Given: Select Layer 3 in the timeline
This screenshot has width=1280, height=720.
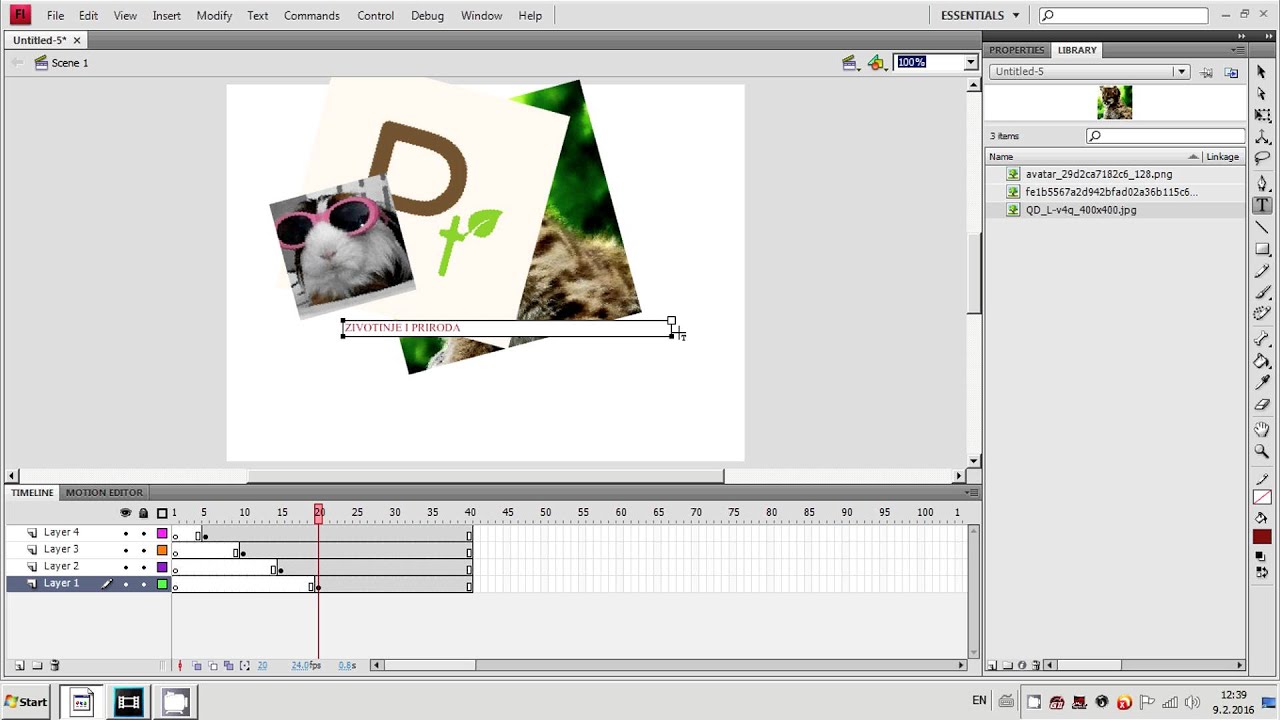Looking at the screenshot, I should click(x=61, y=549).
